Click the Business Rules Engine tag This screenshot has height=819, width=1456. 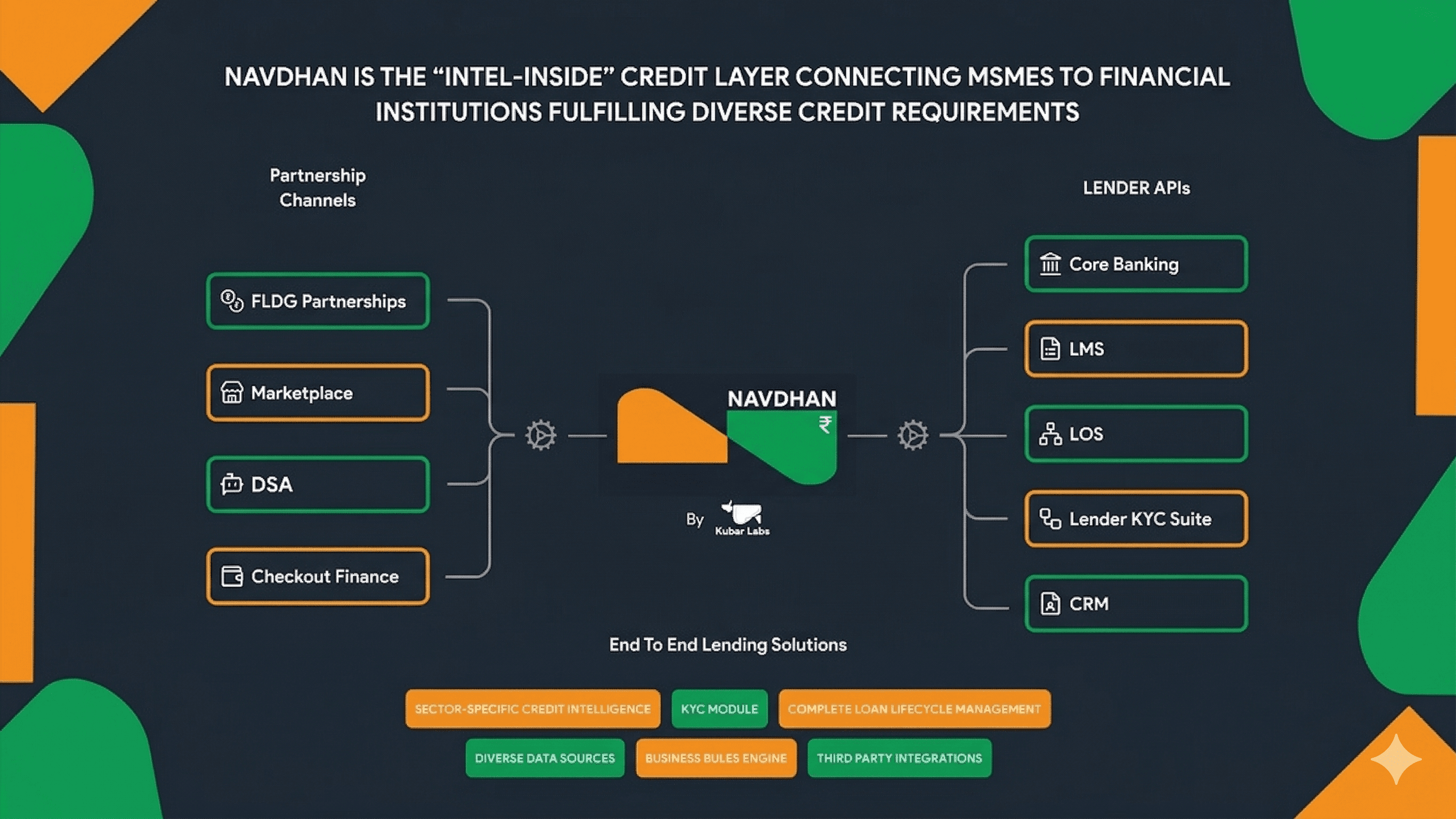716,758
